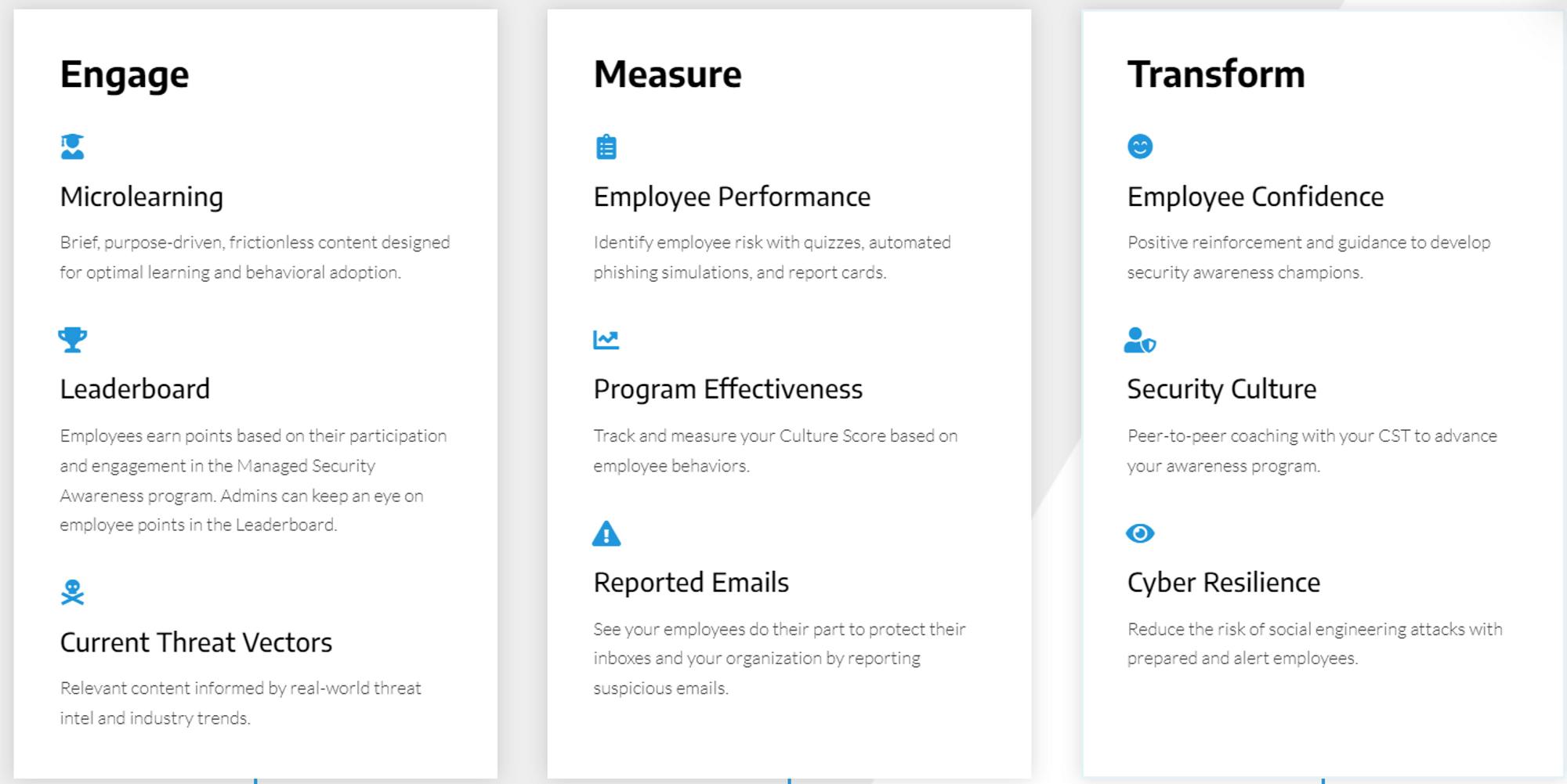Click the Security Culture title

(1221, 389)
